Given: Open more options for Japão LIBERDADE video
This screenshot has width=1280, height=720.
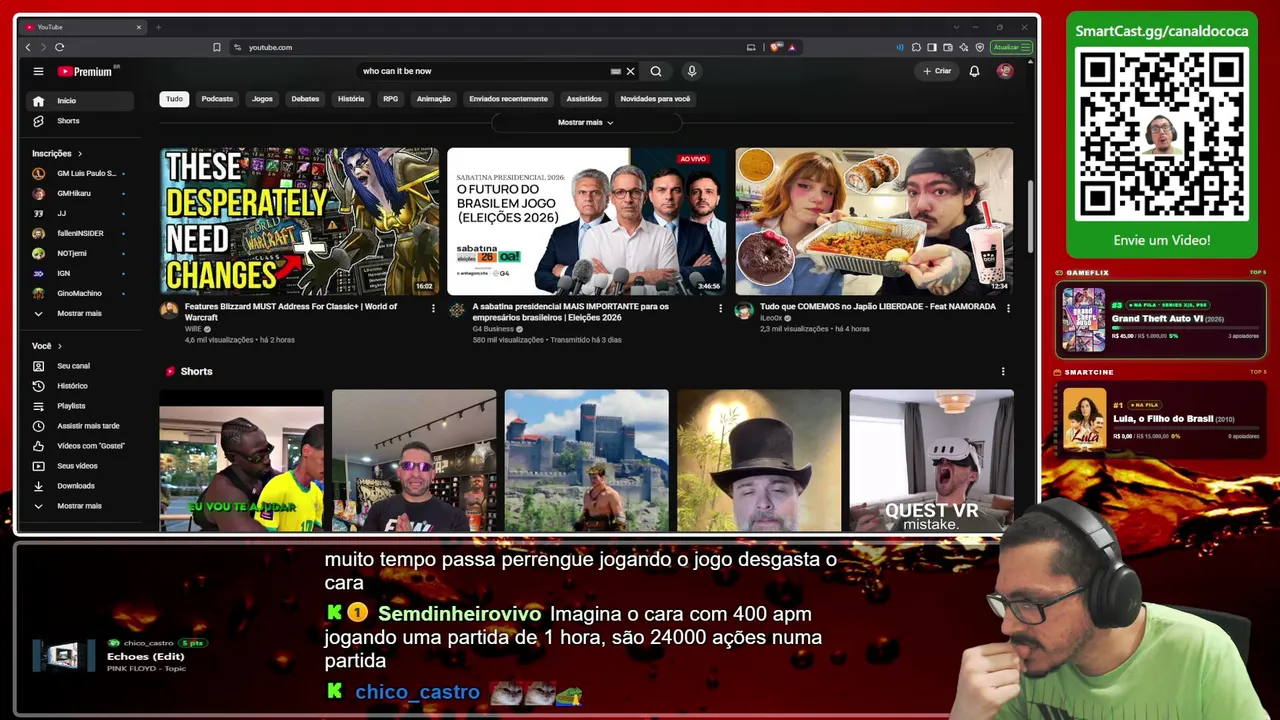Looking at the screenshot, I should [x=1007, y=308].
